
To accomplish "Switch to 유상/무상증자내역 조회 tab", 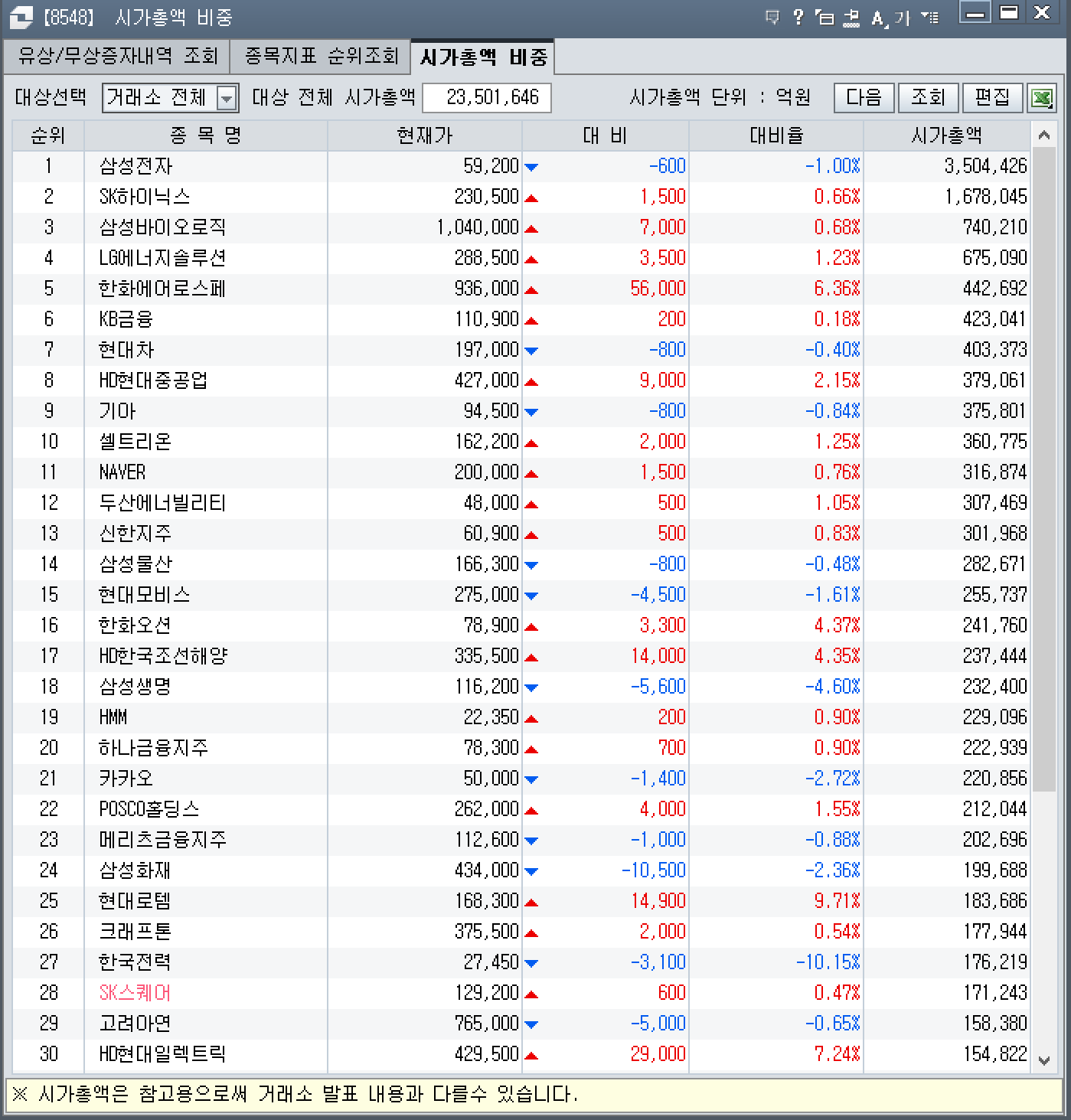I will 118,56.
